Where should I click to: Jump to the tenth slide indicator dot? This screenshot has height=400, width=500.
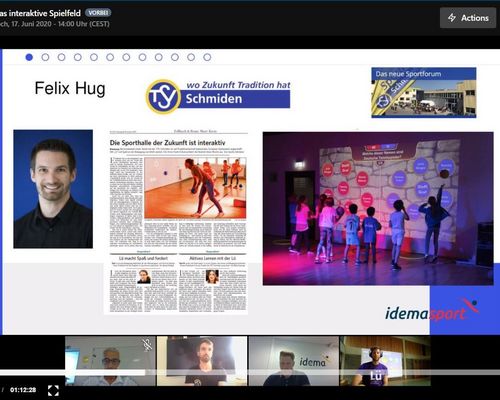pyautogui.click(x=175, y=57)
